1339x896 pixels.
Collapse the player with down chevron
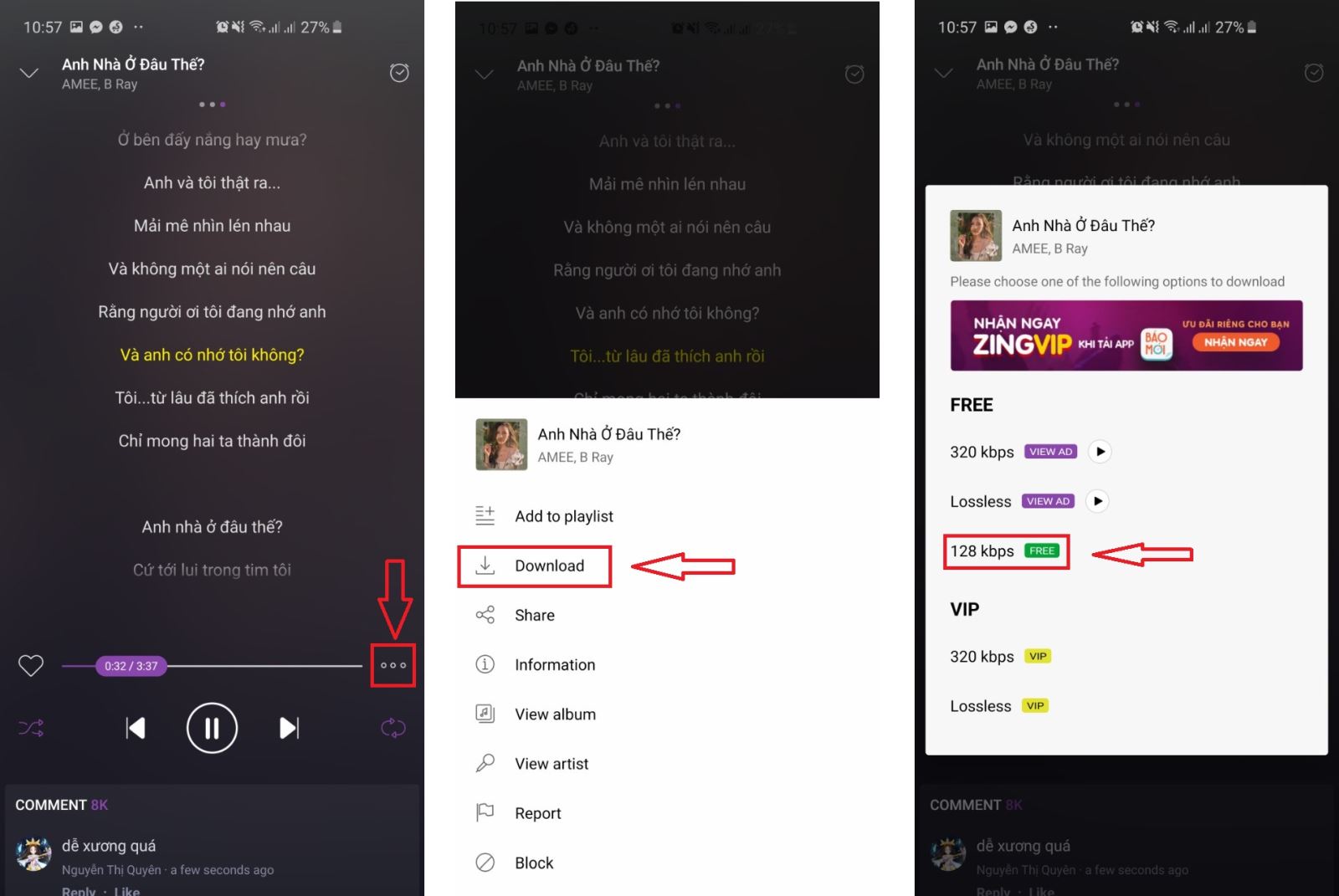tap(29, 73)
